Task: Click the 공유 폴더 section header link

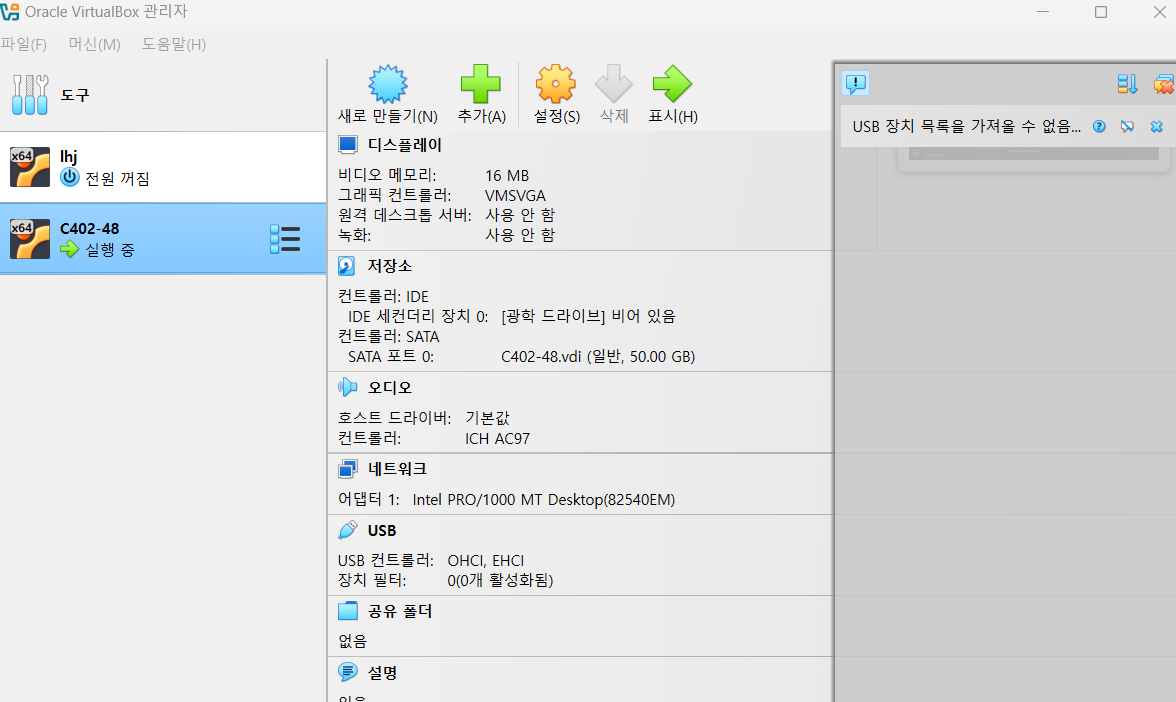Action: point(400,611)
